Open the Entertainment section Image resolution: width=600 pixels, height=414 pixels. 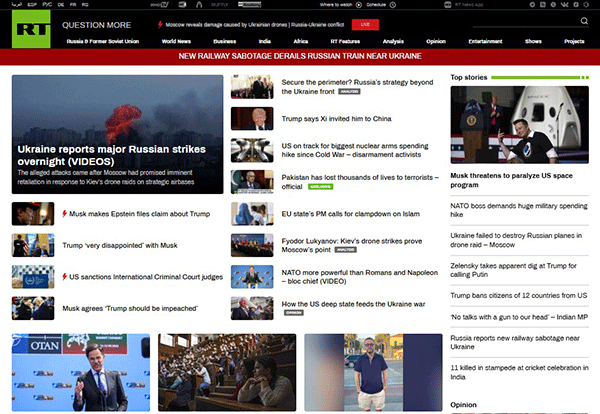pos(485,41)
